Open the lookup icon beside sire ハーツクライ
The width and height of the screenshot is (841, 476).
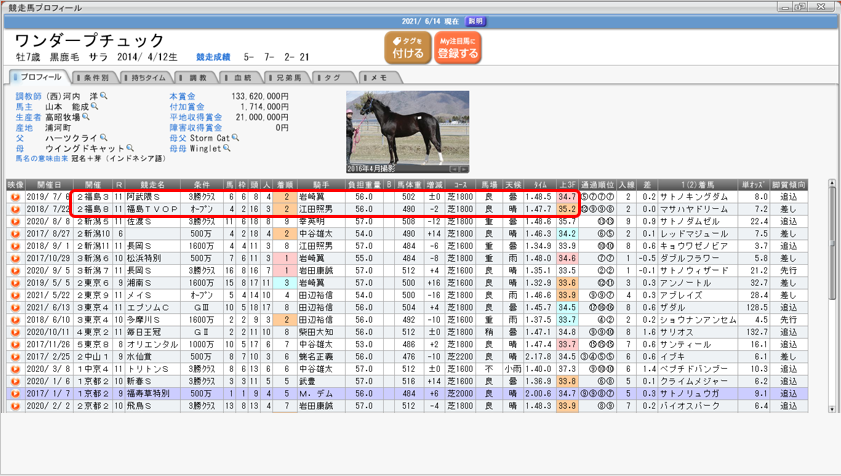(x=102, y=138)
